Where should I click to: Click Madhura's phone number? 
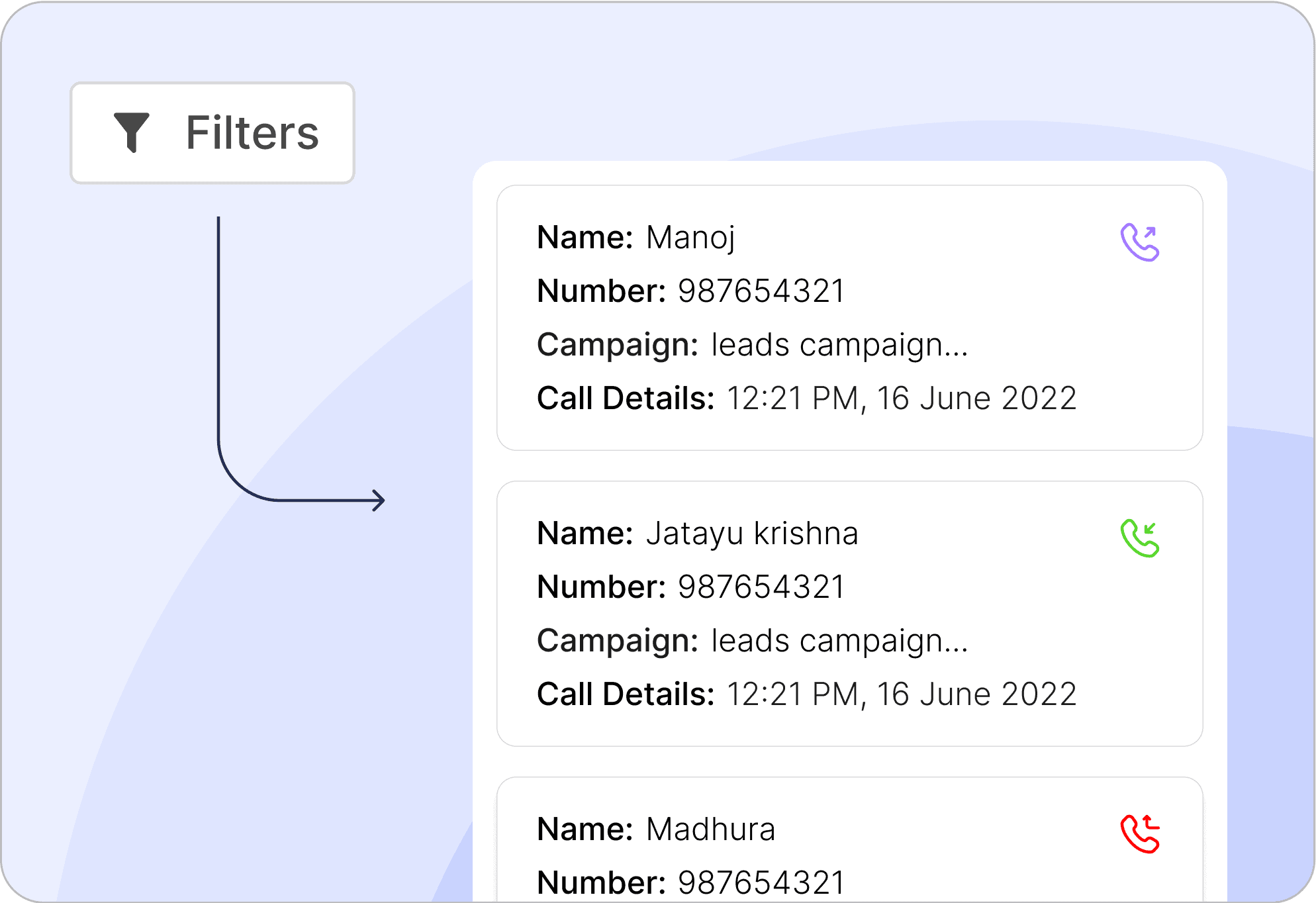pos(761,883)
